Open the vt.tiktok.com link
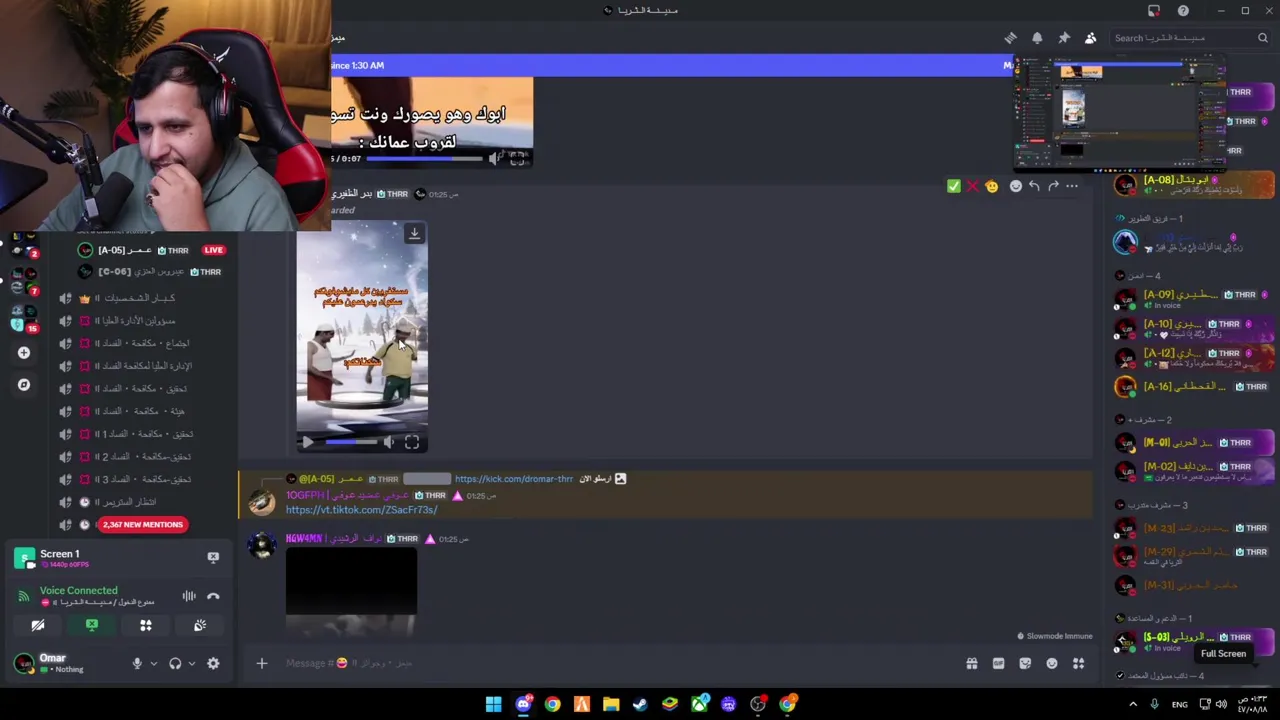The image size is (1280, 720). pos(361,510)
